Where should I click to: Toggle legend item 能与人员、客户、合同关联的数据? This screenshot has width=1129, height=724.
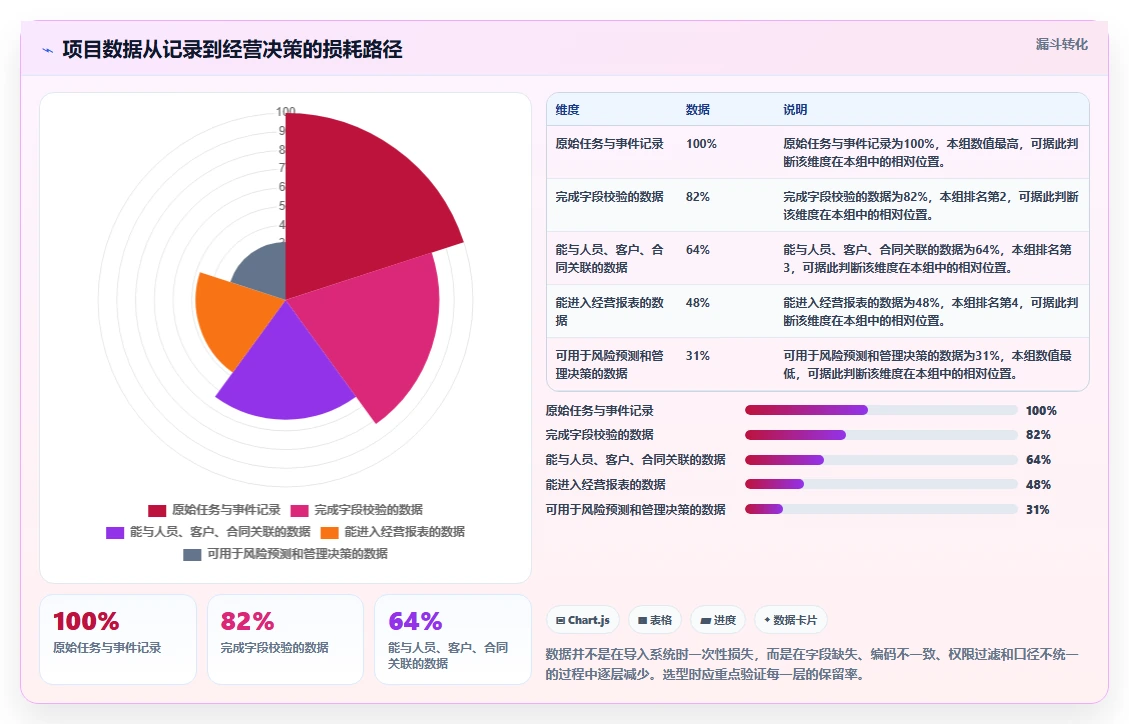click(x=208, y=533)
